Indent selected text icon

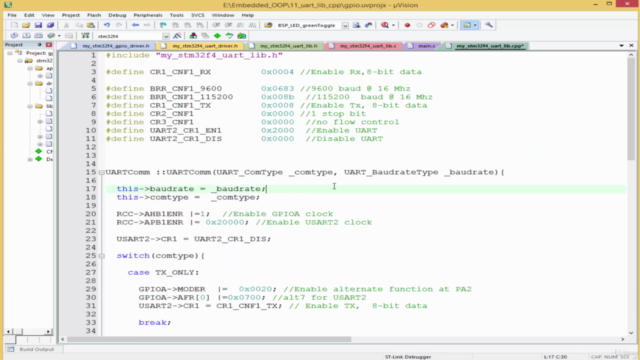pos(216,25)
